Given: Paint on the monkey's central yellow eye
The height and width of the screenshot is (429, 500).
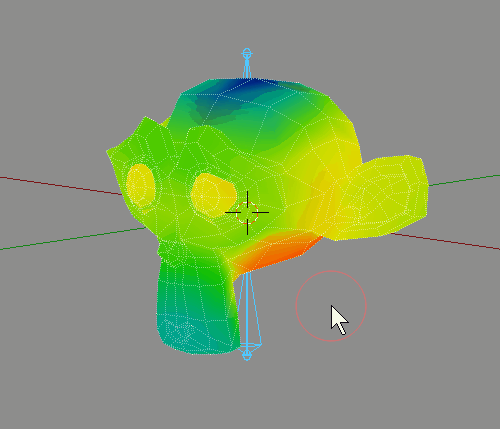Looking at the screenshot, I should click(213, 195).
